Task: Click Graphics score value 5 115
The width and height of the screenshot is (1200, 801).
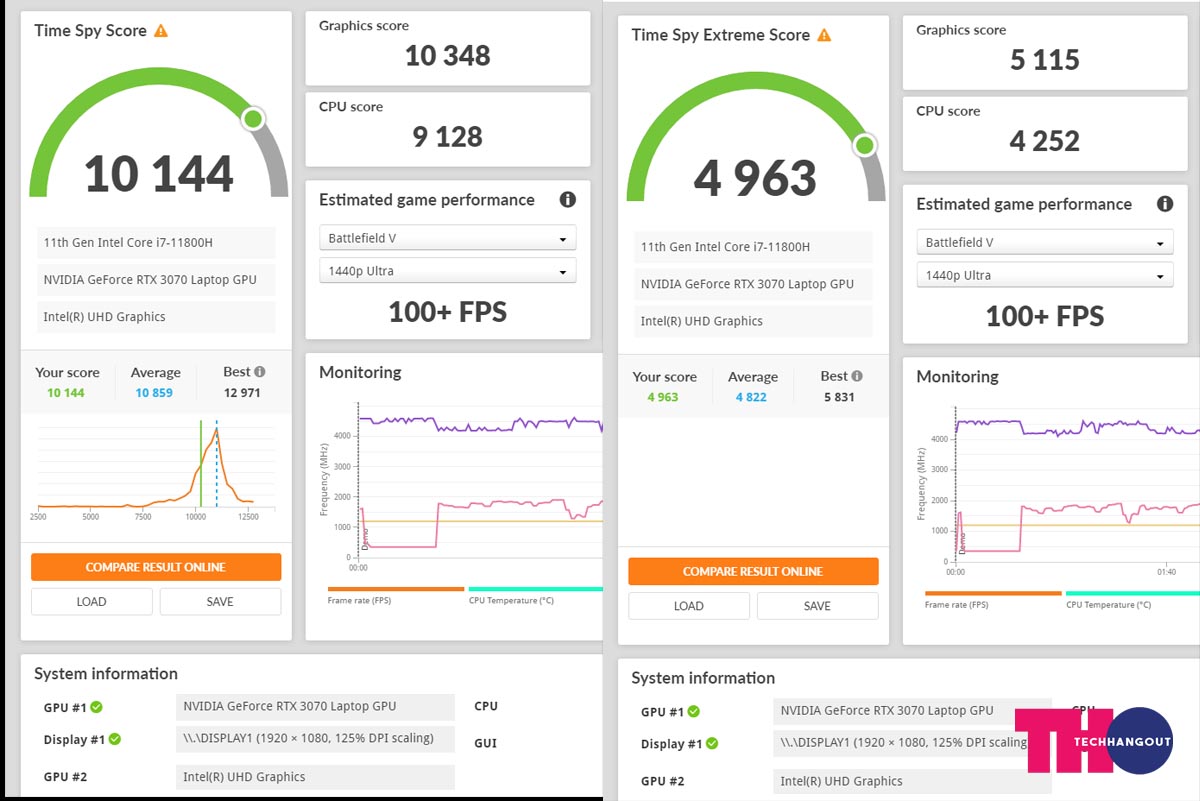Action: pos(1045,60)
